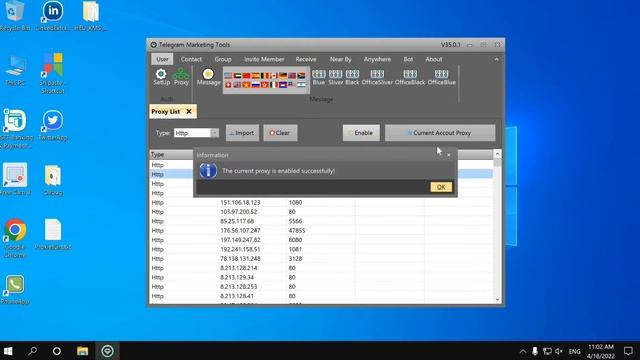This screenshot has height=360, width=640.
Task: Select proxy row 176.56.107.247
Action: tap(321, 231)
